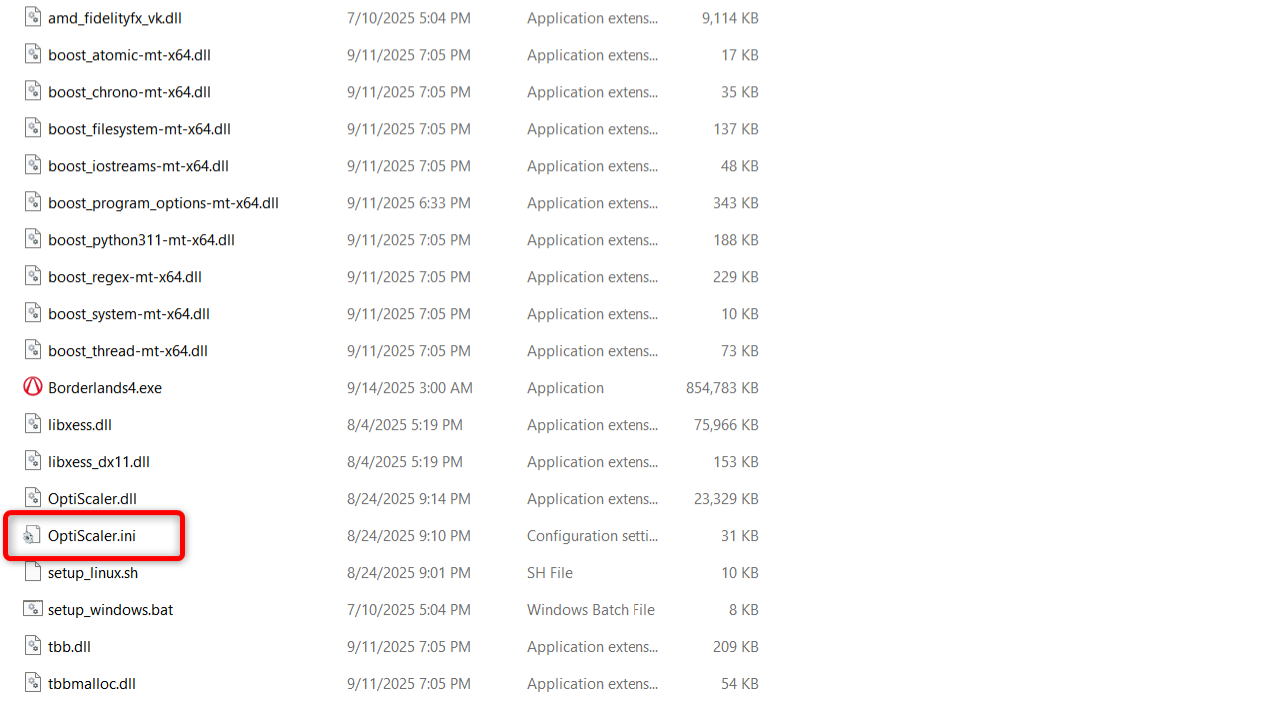1270x714 pixels.
Task: Click the 854,783 KB size of Borderlands4.exe
Action: coord(721,388)
